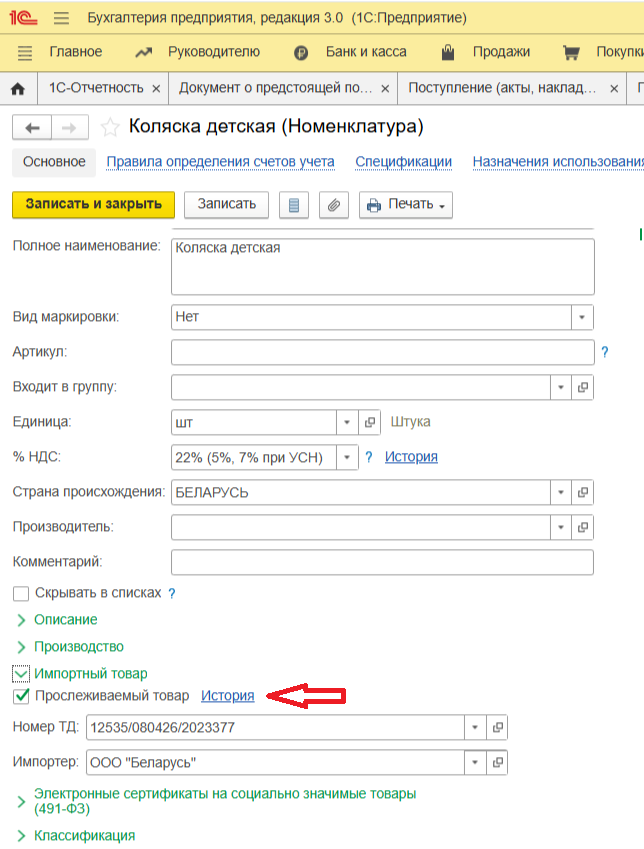This screenshot has height=849, width=644.
Task: Navigate forward with the right arrow
Action: 70,128
